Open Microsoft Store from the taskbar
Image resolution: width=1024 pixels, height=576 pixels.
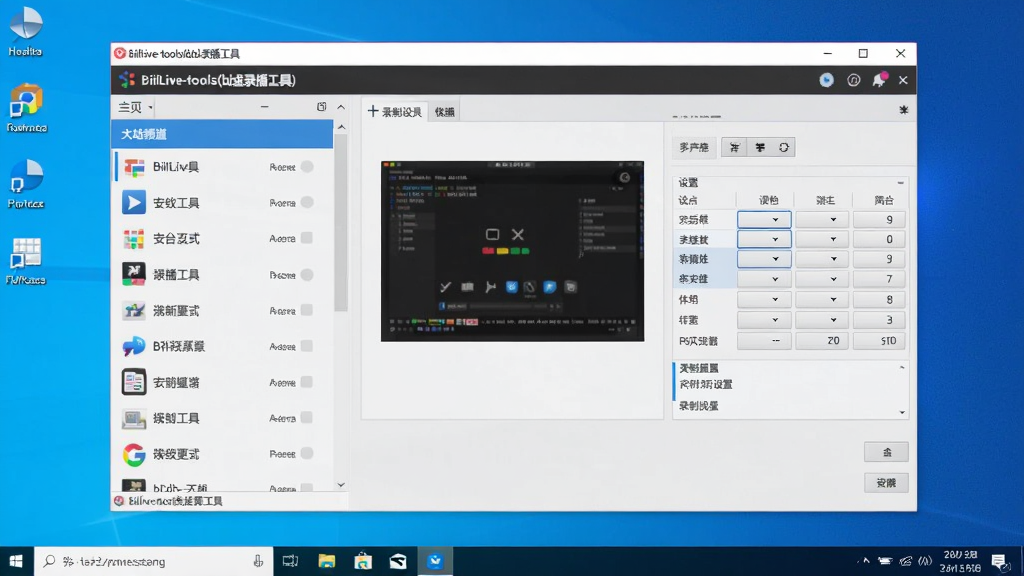pyautogui.click(x=362, y=561)
